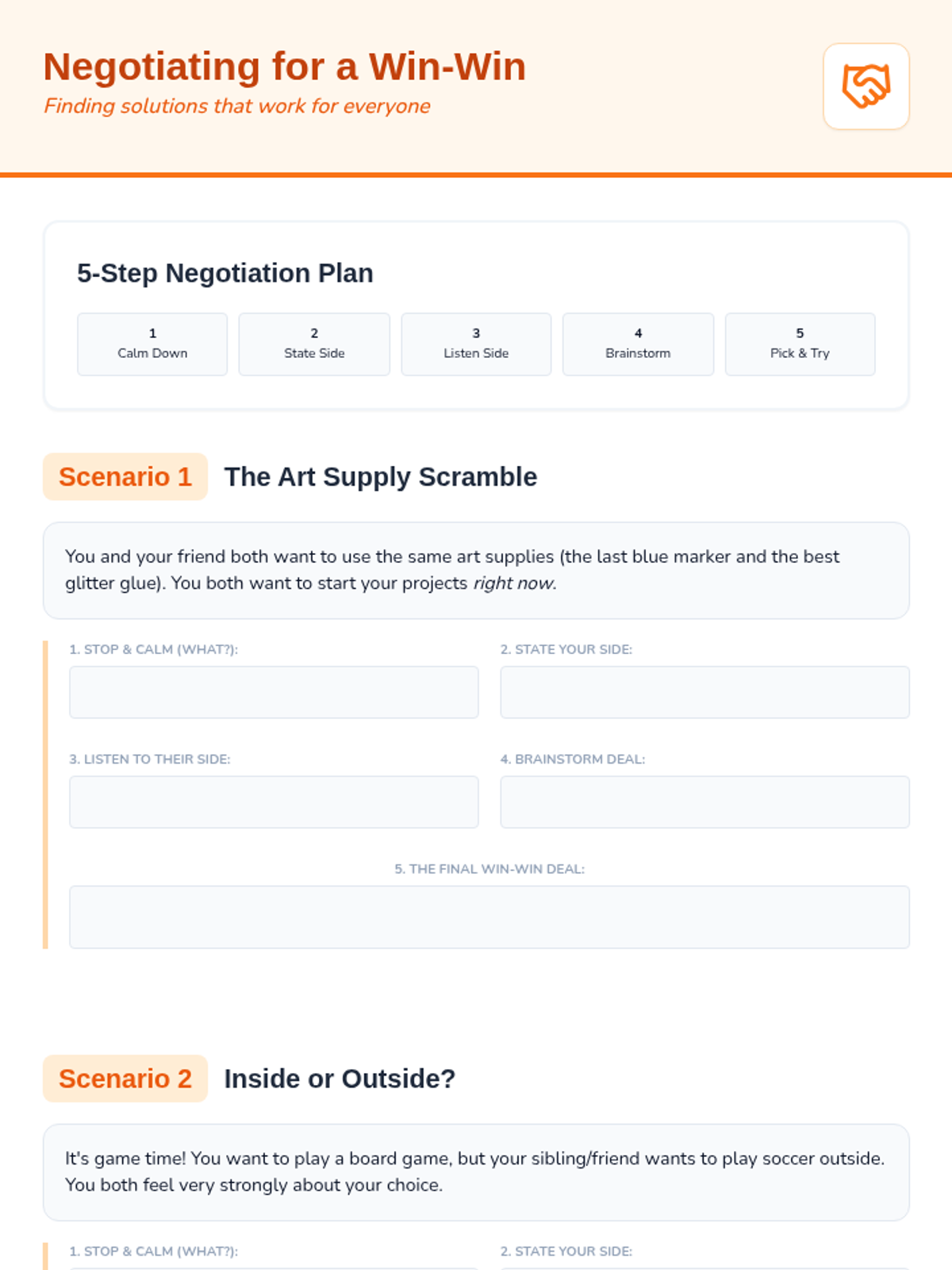This screenshot has width=952, height=1270.
Task: Click the Negotiating for a Win-Win title
Action: click(285, 67)
